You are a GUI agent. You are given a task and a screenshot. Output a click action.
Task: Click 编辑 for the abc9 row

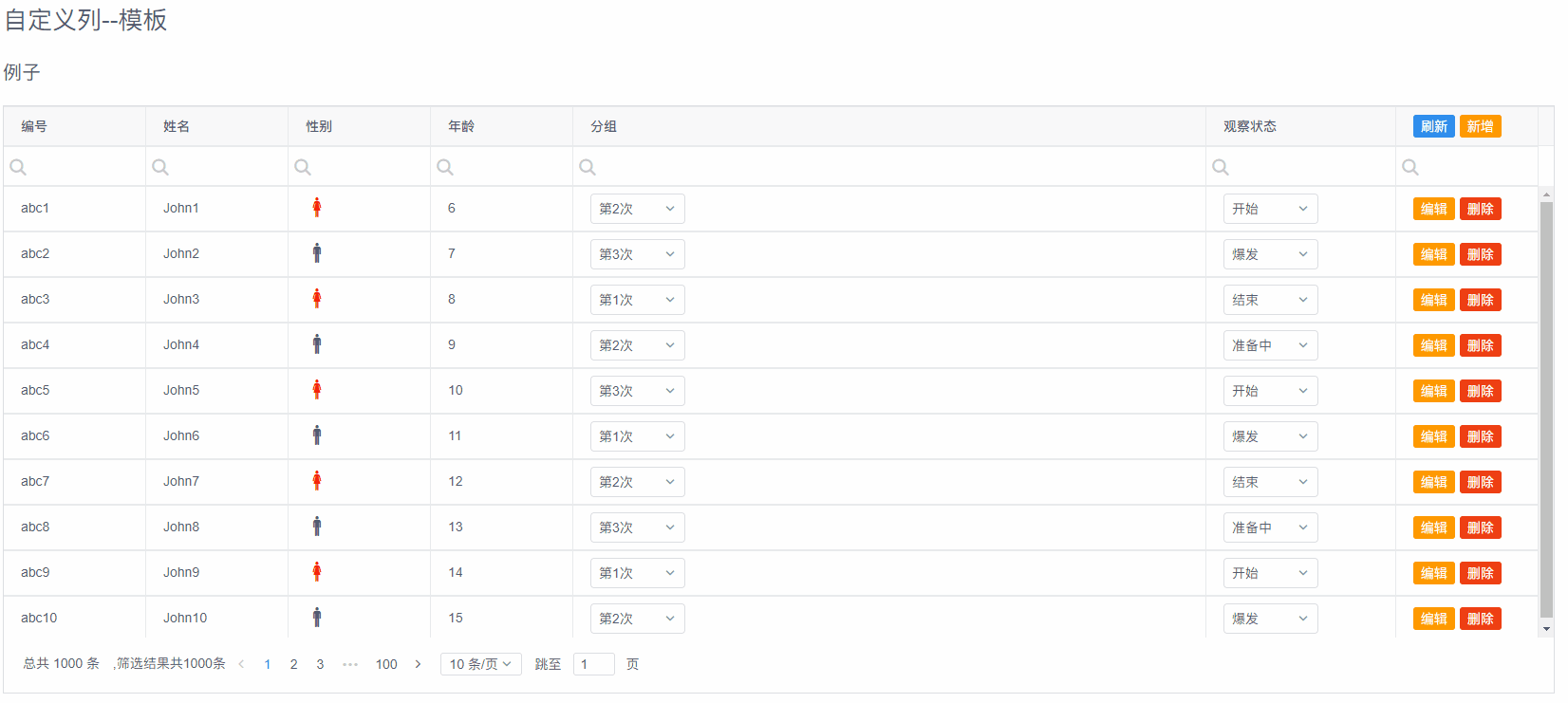pyautogui.click(x=1434, y=573)
